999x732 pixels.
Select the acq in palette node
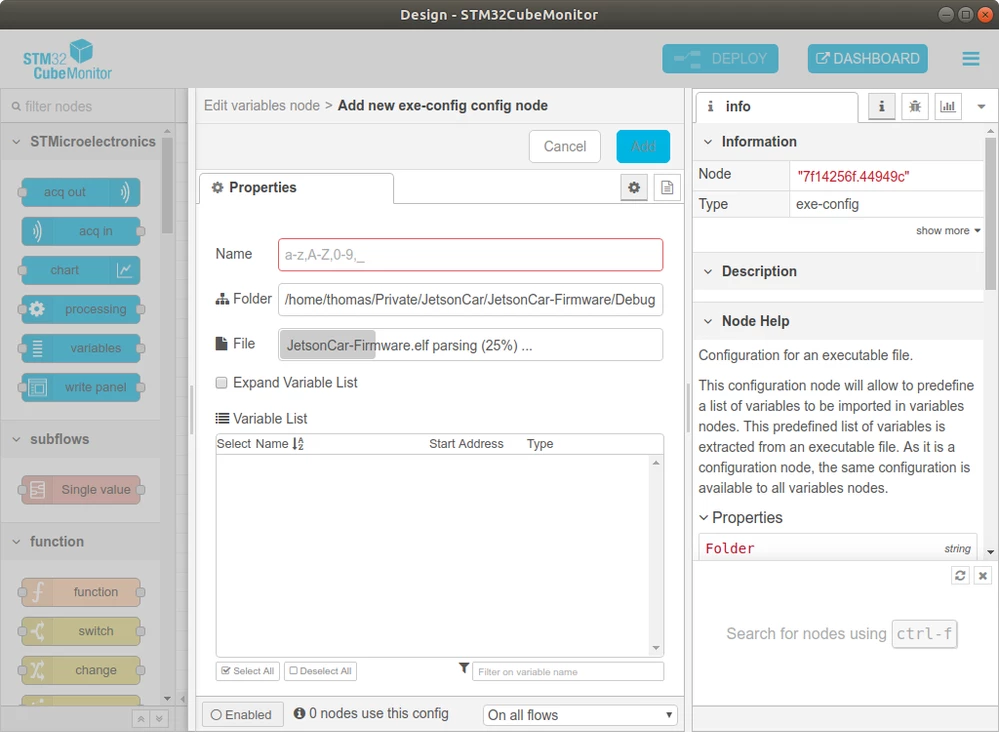(x=81, y=231)
